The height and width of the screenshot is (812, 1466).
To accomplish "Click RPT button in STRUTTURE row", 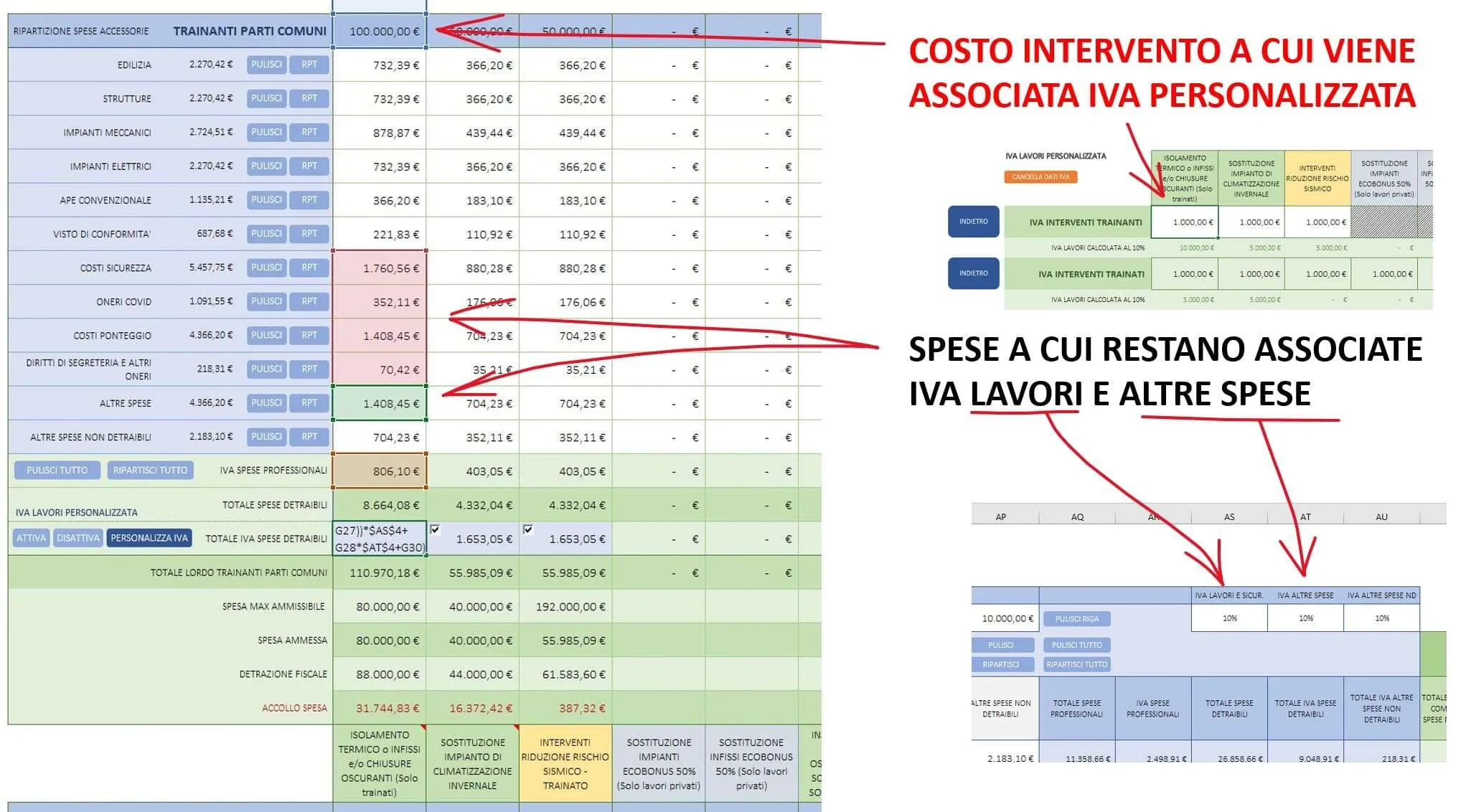I will (x=309, y=98).
